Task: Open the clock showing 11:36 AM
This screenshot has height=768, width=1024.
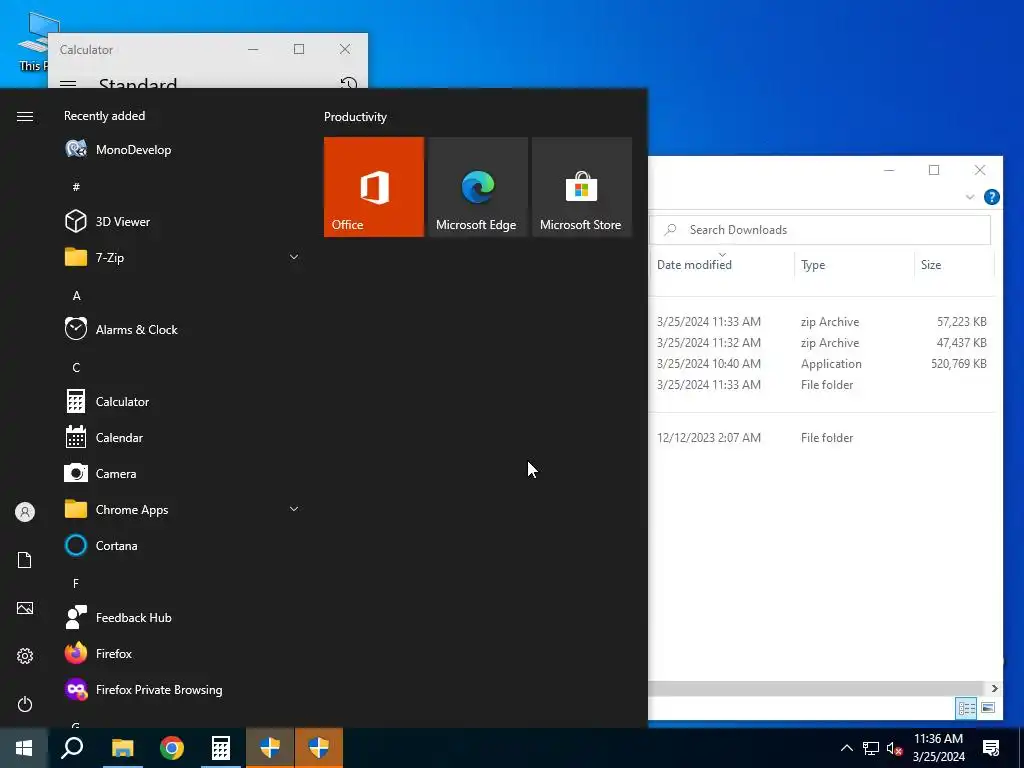Action: 938,748
